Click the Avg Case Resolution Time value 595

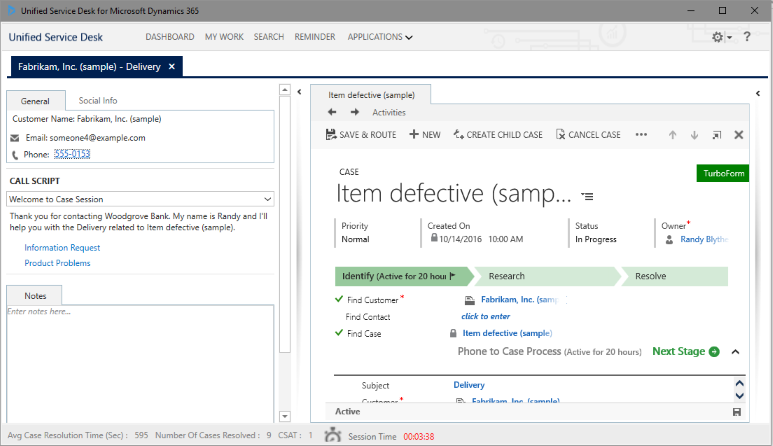141,435
